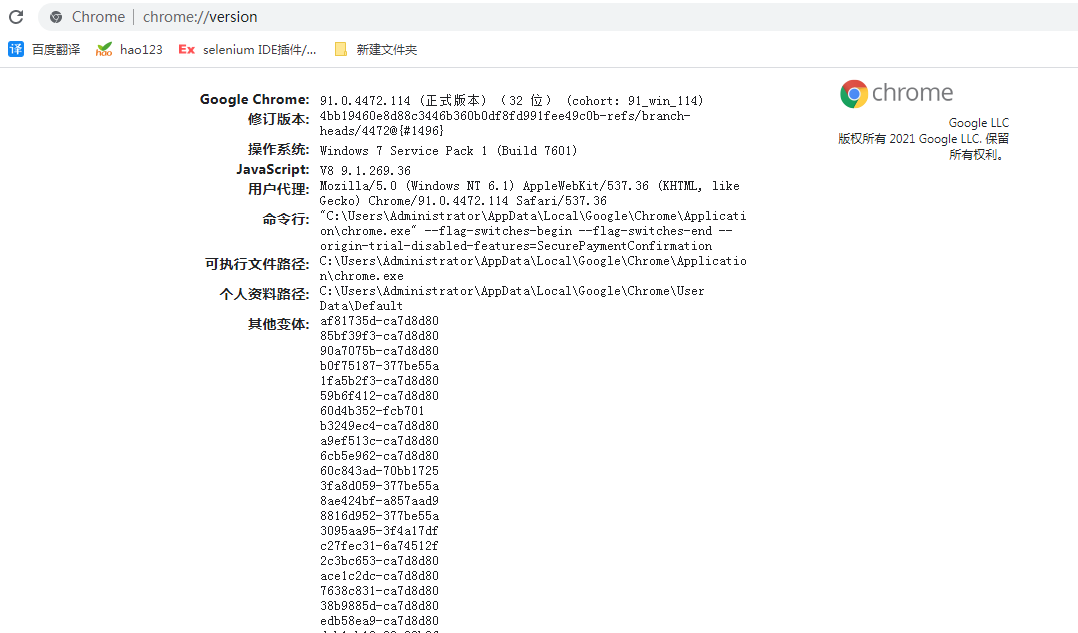Click variation 85bf39f3-ca7d8d80
The image size is (1078, 633).
point(379,336)
